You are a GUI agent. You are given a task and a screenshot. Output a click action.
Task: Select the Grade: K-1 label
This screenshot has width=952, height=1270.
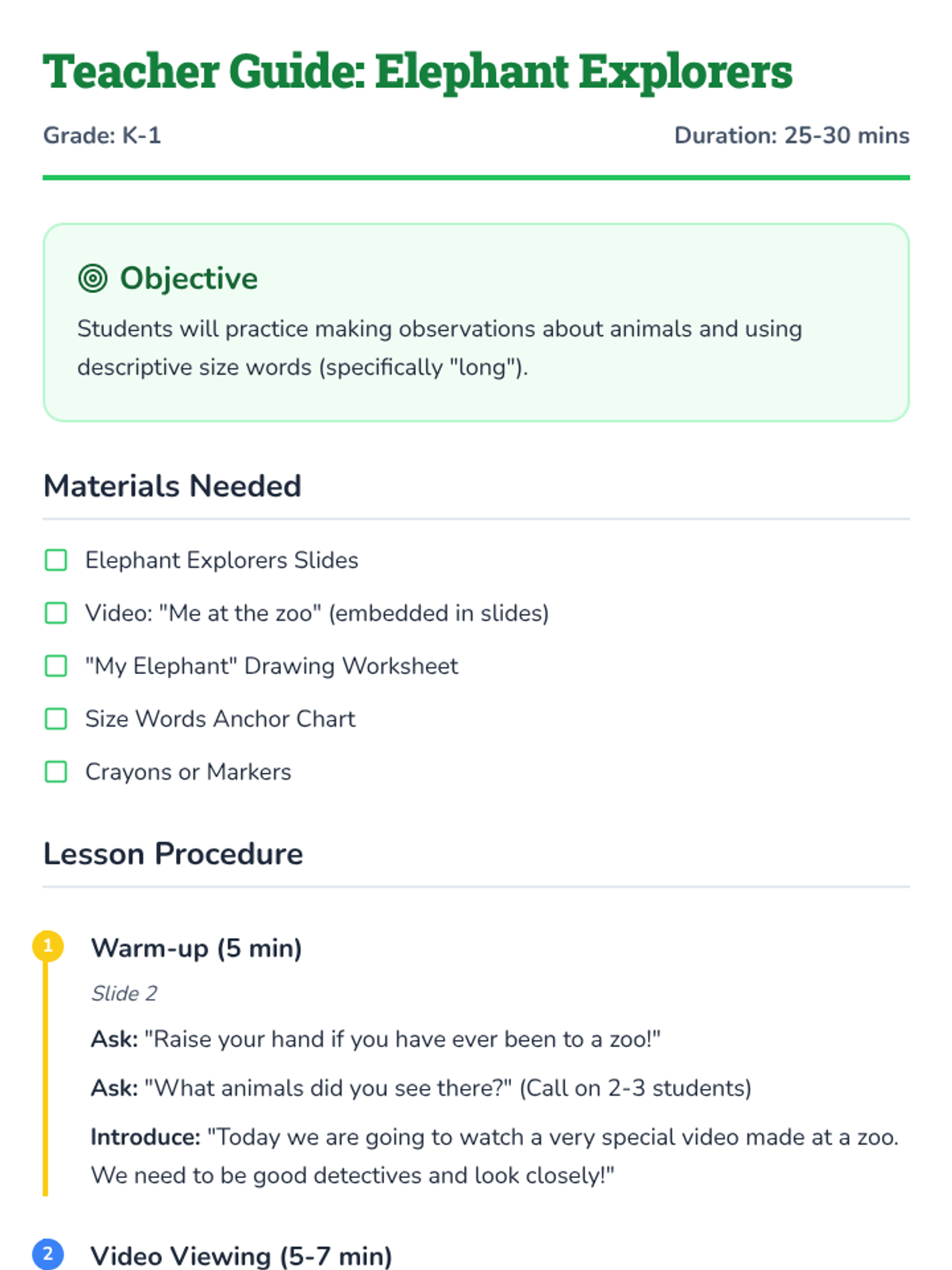(102, 136)
